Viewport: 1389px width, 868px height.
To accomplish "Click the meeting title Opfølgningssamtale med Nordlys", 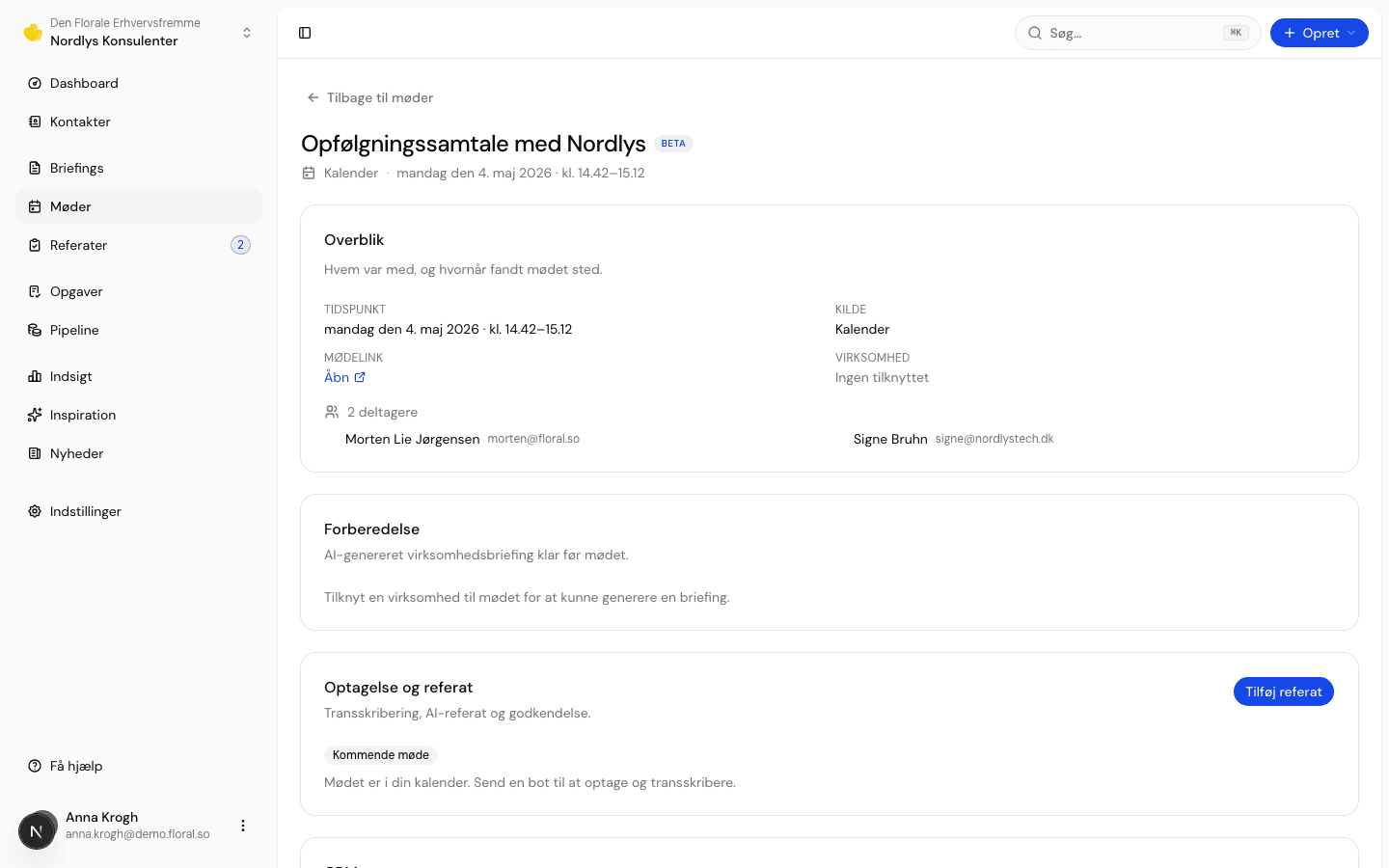I will coord(474,144).
